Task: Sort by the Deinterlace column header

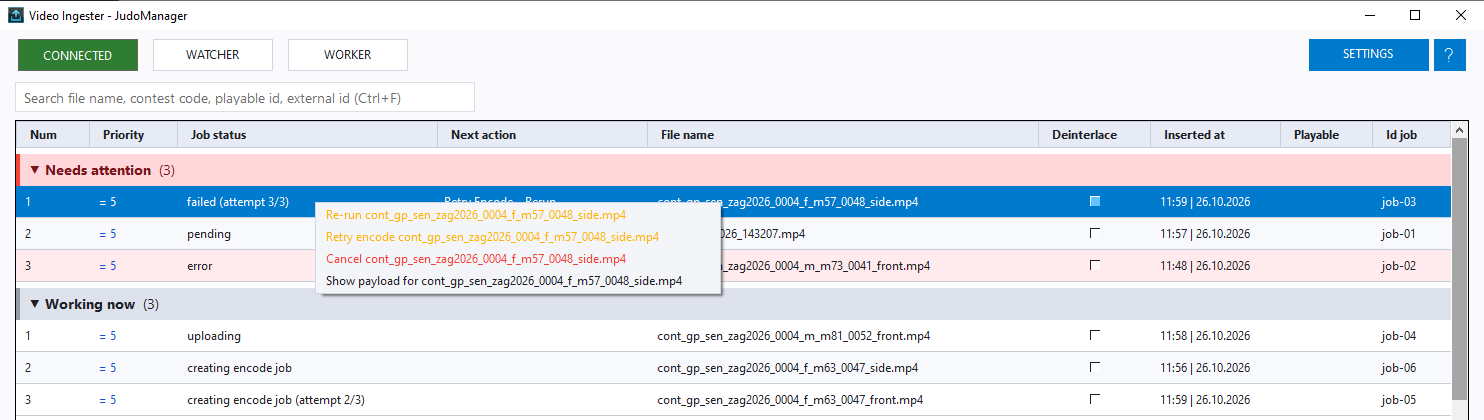Action: pyautogui.click(x=1095, y=135)
